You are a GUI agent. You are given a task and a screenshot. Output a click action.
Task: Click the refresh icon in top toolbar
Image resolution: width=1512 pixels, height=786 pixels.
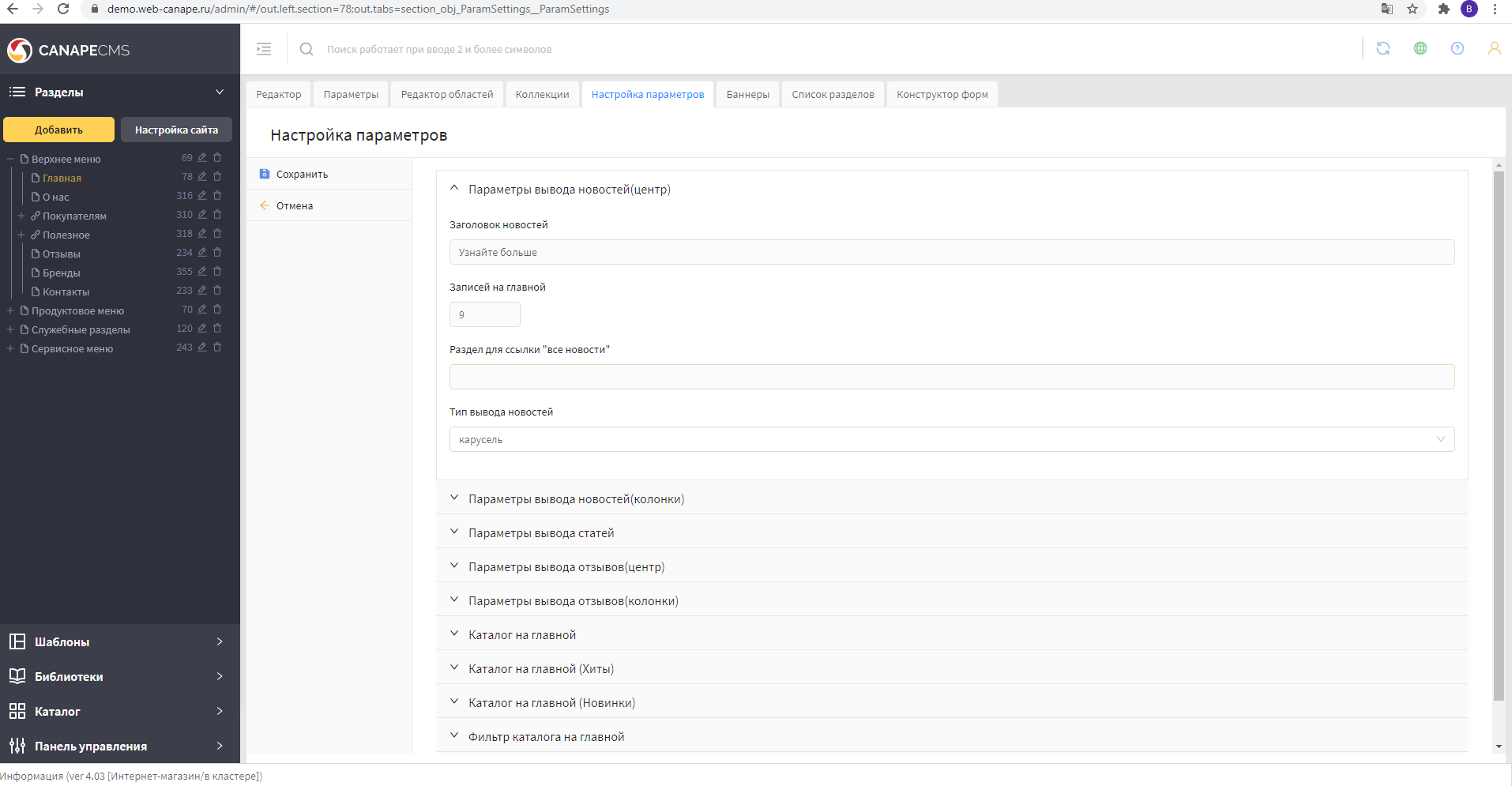pyautogui.click(x=1382, y=49)
